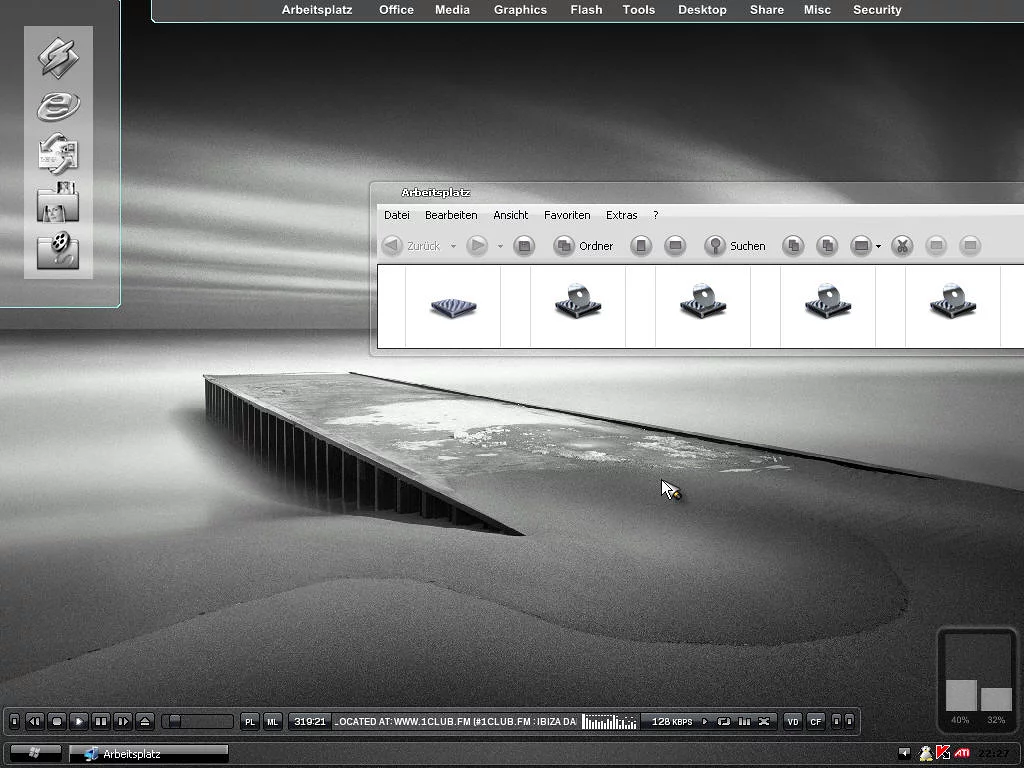Image resolution: width=1024 pixels, height=768 pixels.
Task: Toggle shuffle in the player bar
Action: click(x=765, y=721)
